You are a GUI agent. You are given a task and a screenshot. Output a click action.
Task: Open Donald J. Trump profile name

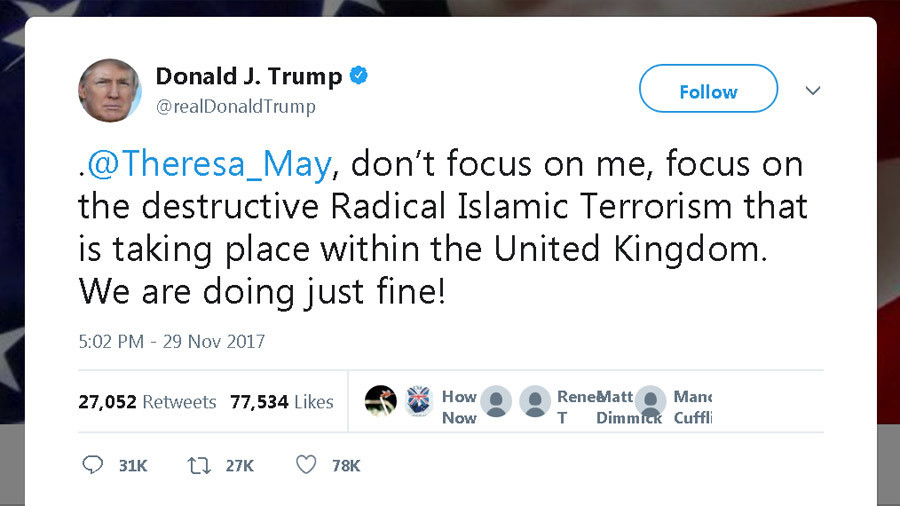pyautogui.click(x=248, y=76)
